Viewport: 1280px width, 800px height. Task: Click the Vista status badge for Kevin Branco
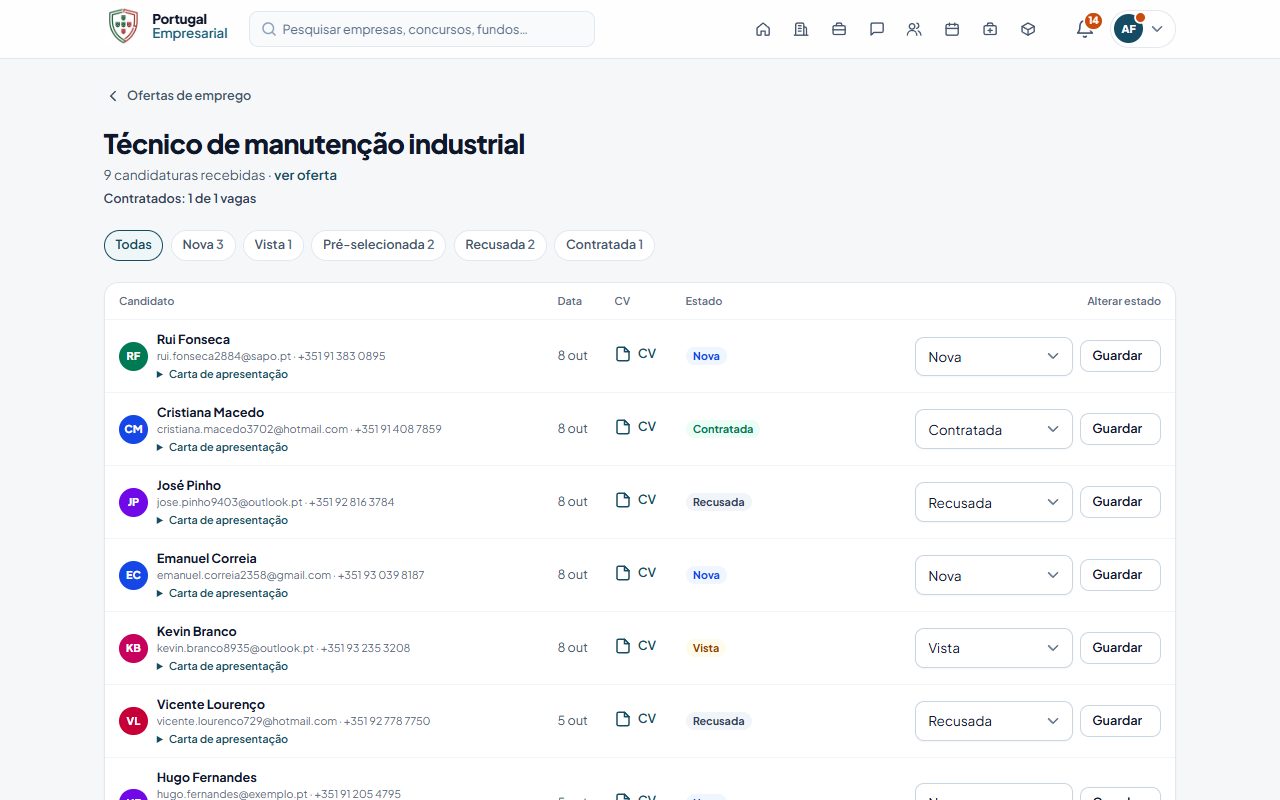[x=706, y=648]
